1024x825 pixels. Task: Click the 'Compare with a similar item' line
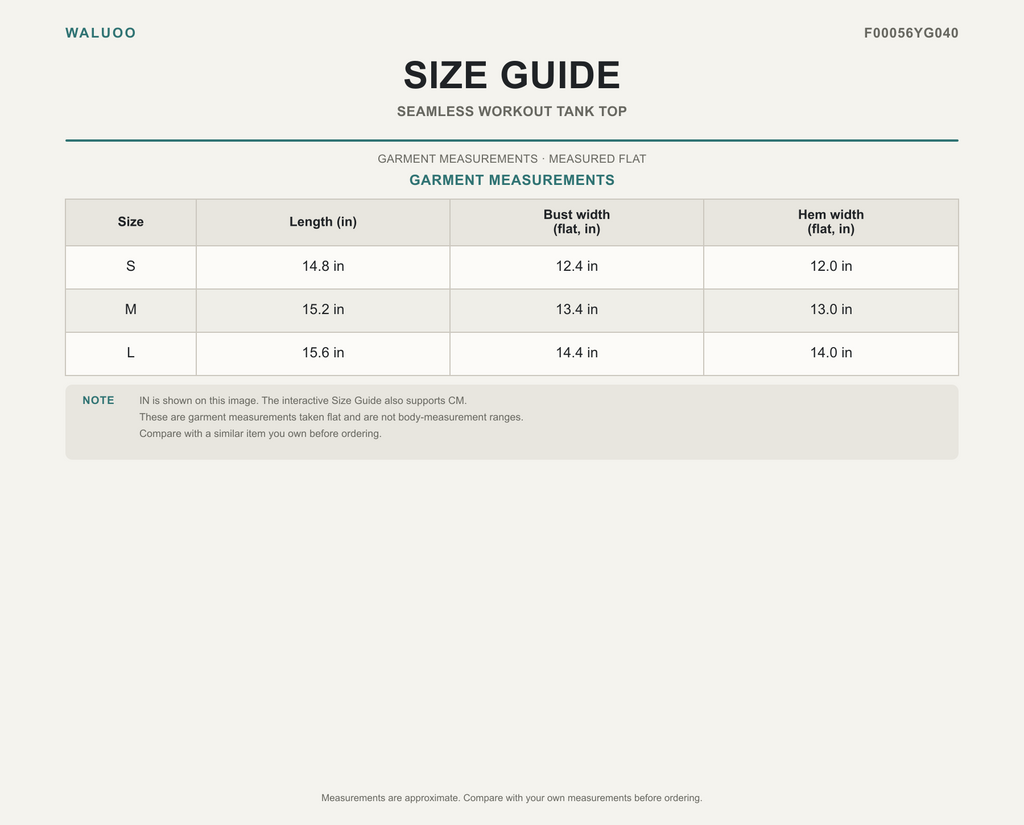tap(260, 434)
